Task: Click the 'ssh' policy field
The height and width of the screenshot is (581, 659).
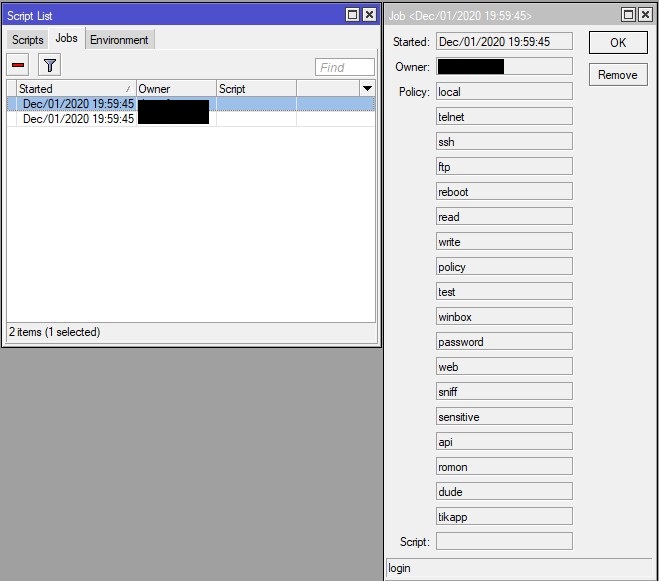Action: [504, 141]
